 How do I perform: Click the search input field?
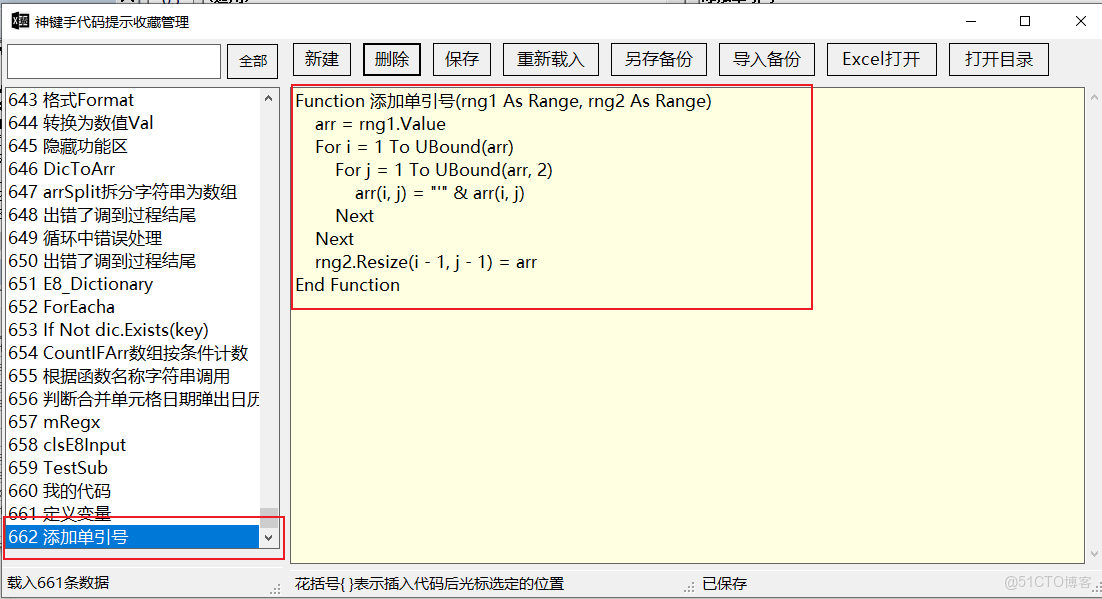click(x=113, y=61)
